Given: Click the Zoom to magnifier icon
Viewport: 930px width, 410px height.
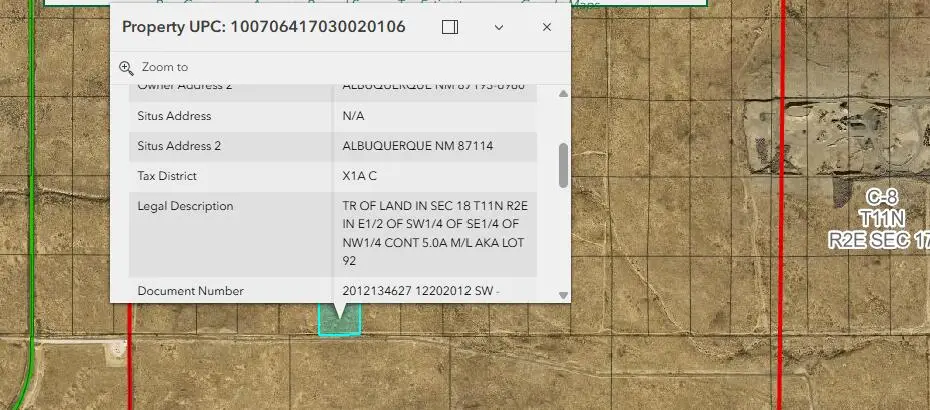Looking at the screenshot, I should pyautogui.click(x=126, y=67).
